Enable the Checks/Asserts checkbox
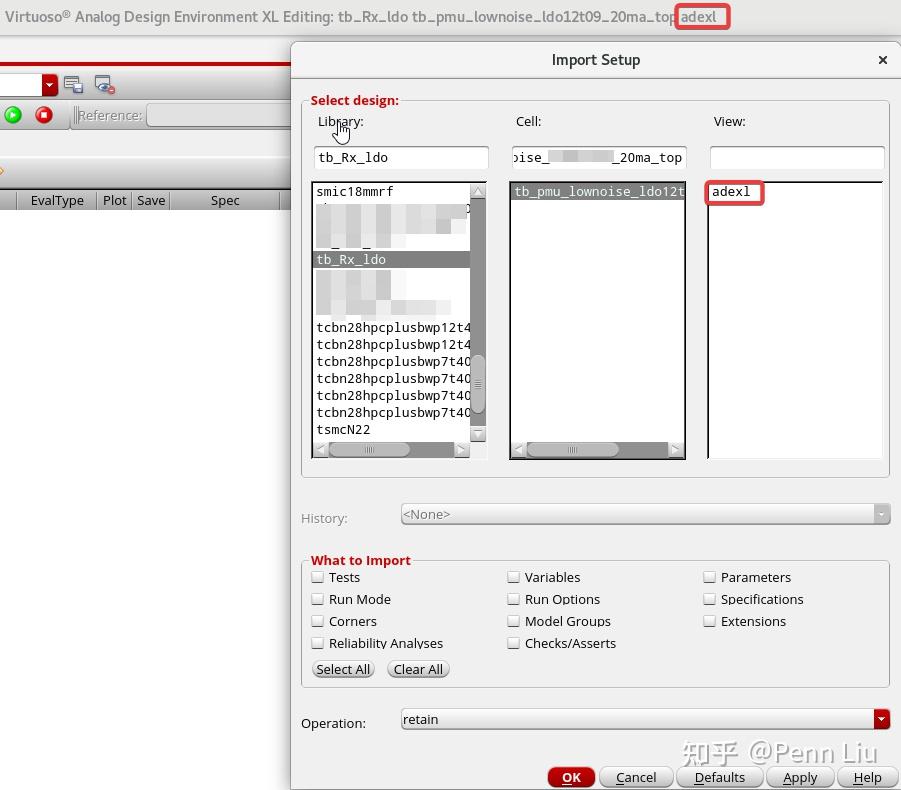The image size is (901, 790). (513, 643)
